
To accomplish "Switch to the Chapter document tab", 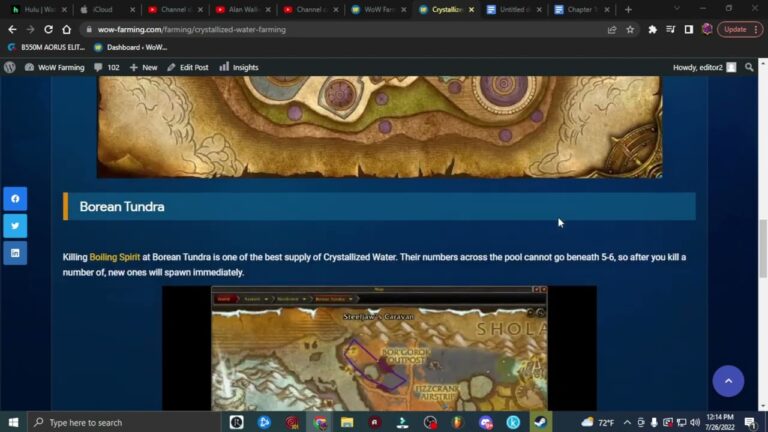I will click(582, 9).
